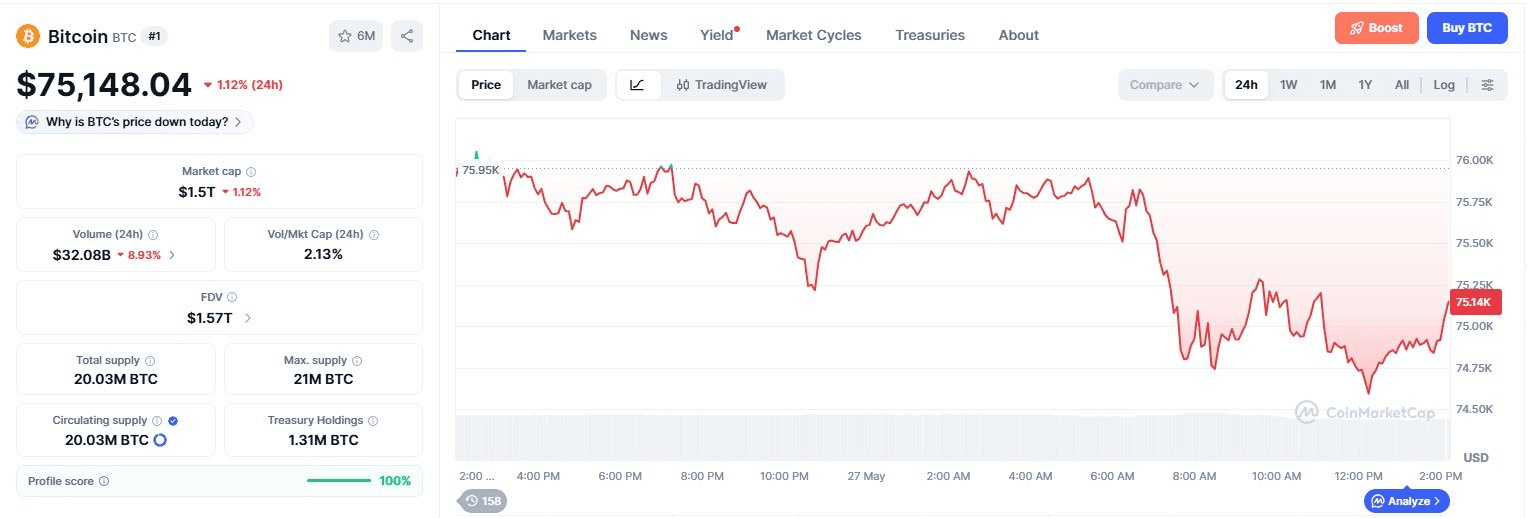Viewport: 1527px width, 518px height.
Task: Expand Volume (24h) chevron arrow
Action: click(x=172, y=255)
